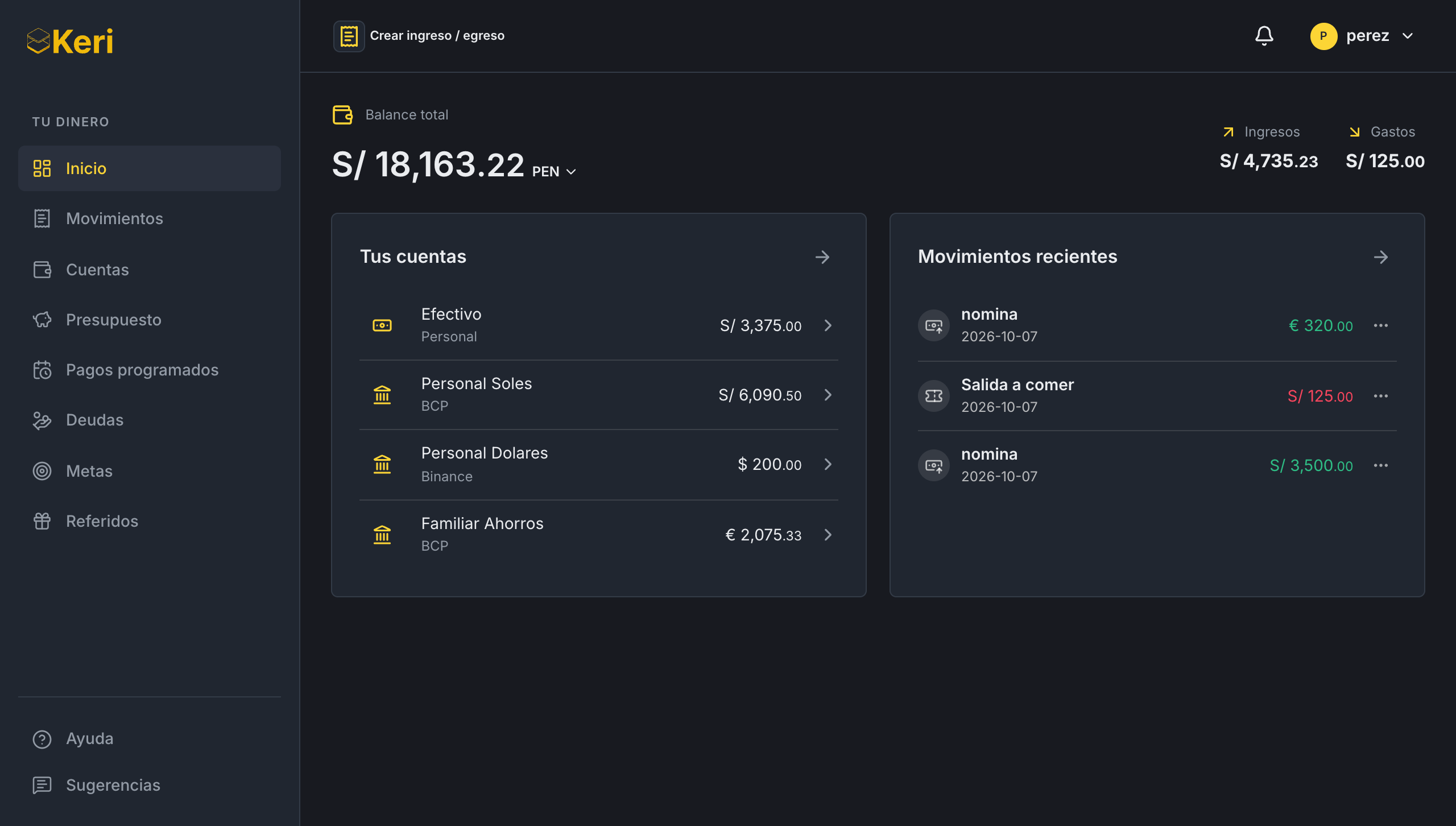Click the €320 nomina movement icon

(934, 325)
